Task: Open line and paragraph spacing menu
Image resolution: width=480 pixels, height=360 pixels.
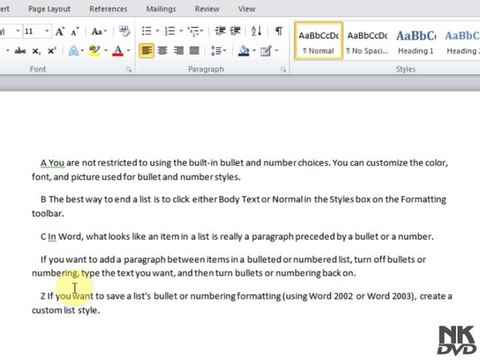Action: coord(218,51)
